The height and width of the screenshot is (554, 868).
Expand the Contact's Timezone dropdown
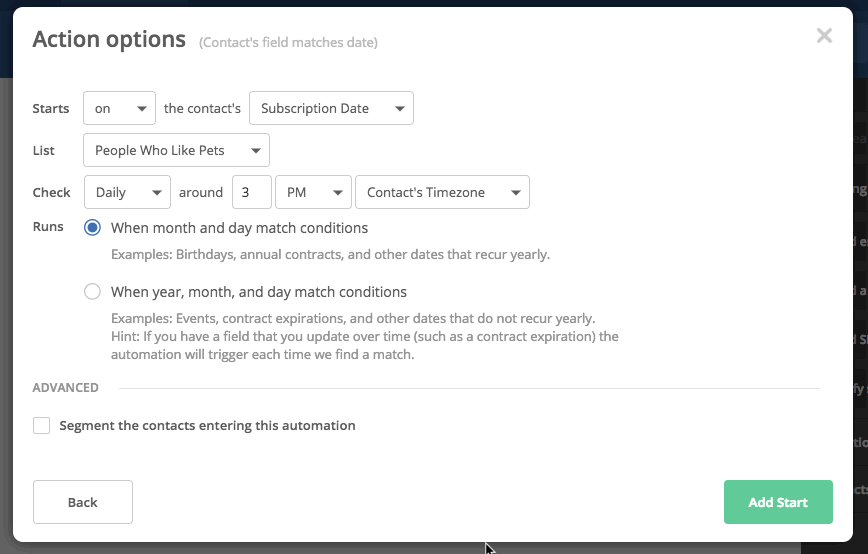[x=442, y=193]
